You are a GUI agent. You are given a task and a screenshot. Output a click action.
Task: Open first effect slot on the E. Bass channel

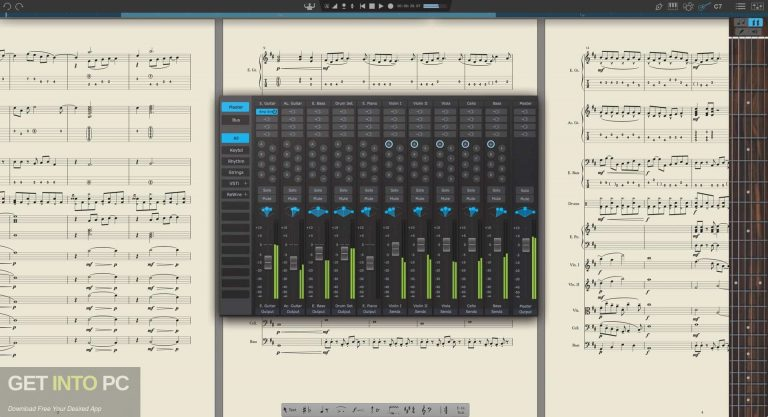(318, 112)
